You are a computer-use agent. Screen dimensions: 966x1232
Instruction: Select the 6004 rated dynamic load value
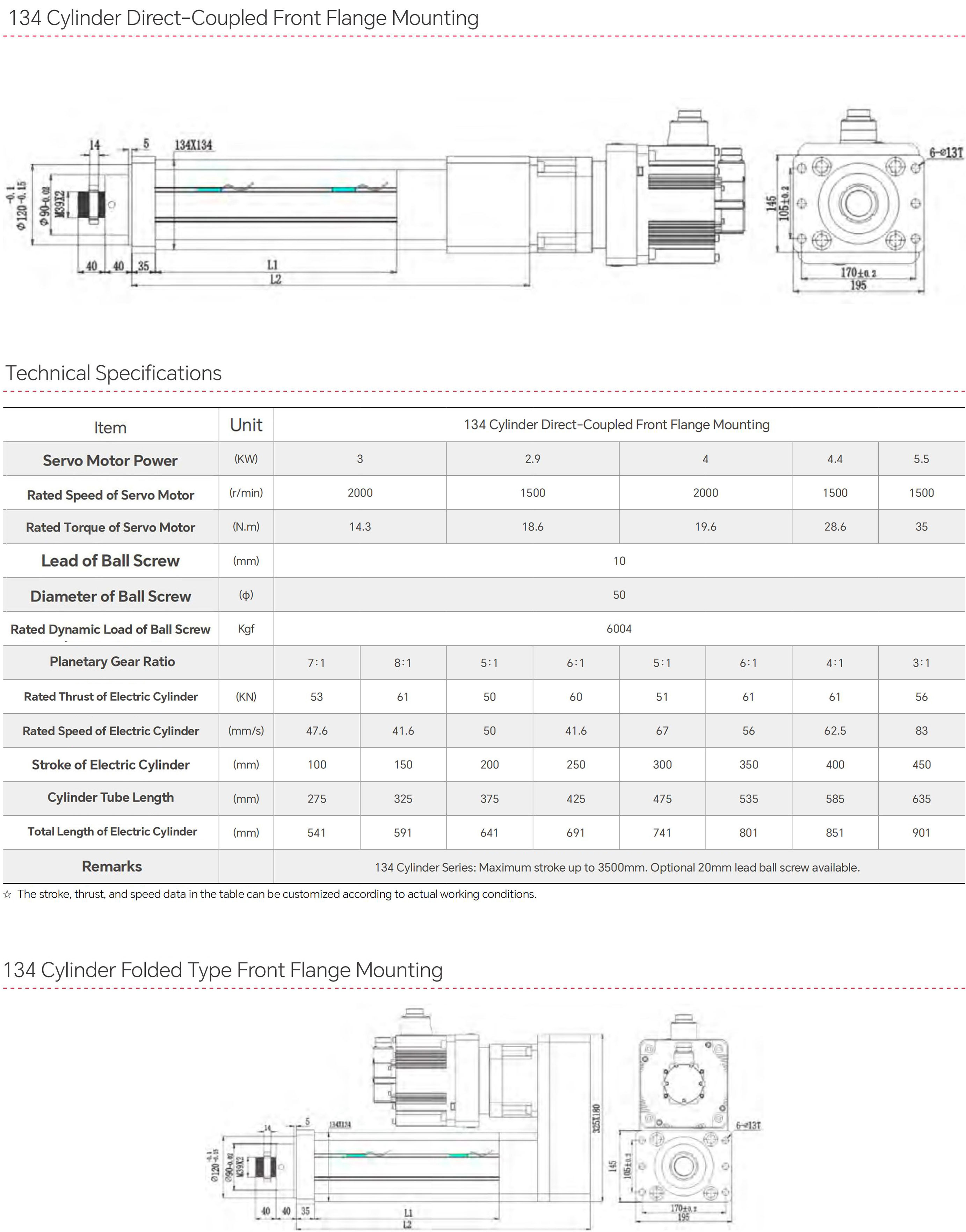pyautogui.click(x=619, y=629)
